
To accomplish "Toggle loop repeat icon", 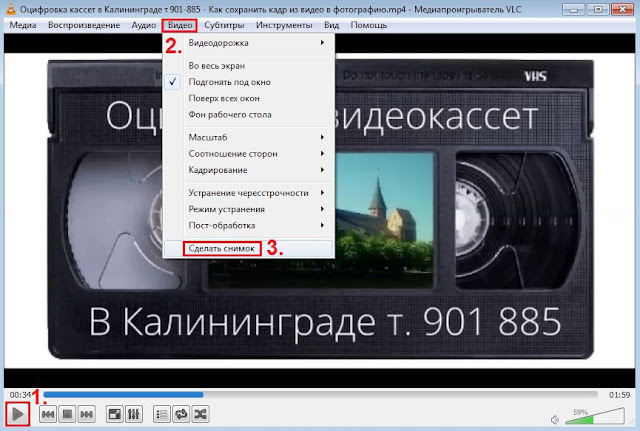I will click(x=181, y=414).
